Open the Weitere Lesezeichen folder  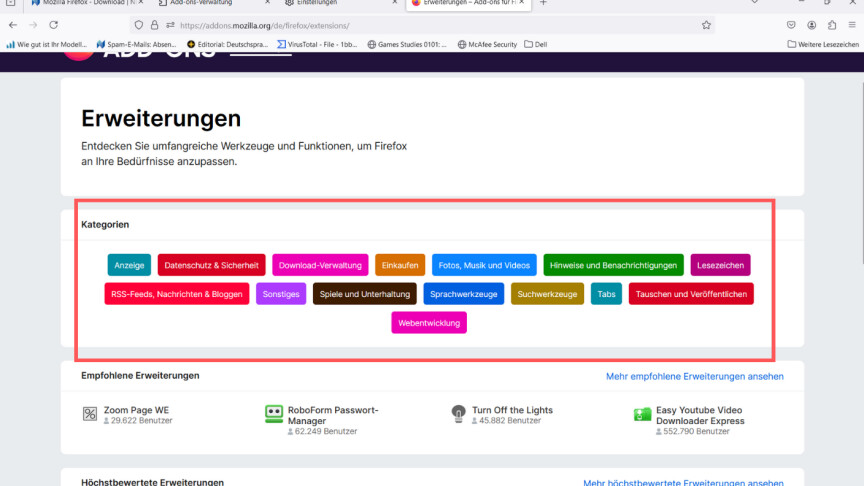click(x=823, y=44)
